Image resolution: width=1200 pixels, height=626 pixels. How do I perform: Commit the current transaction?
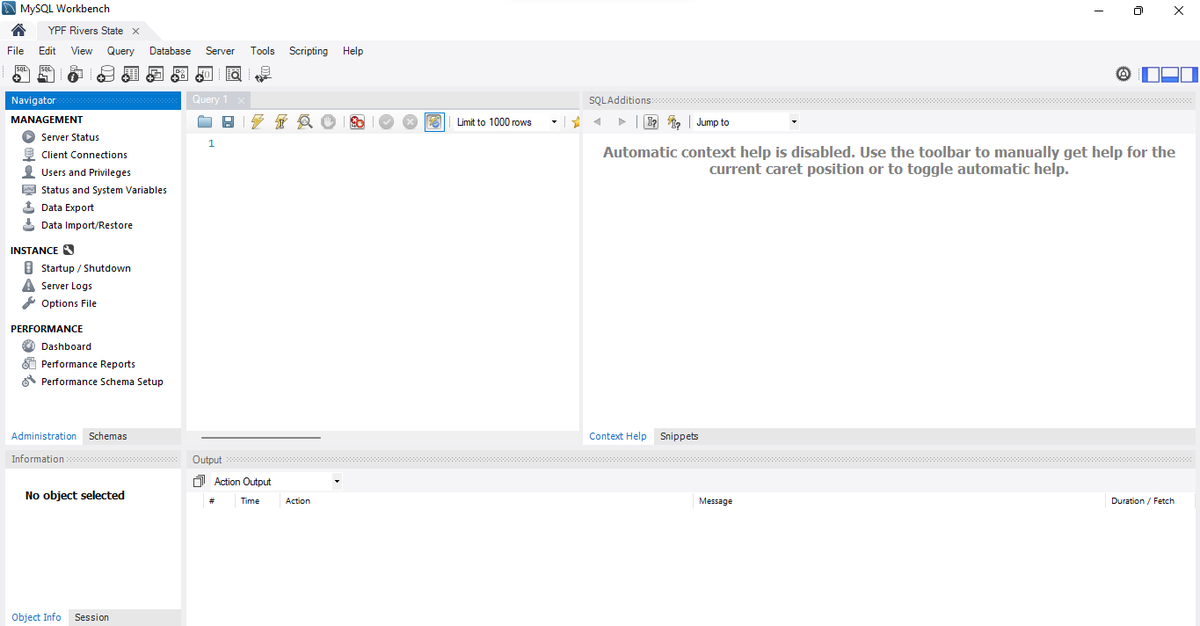pos(386,122)
